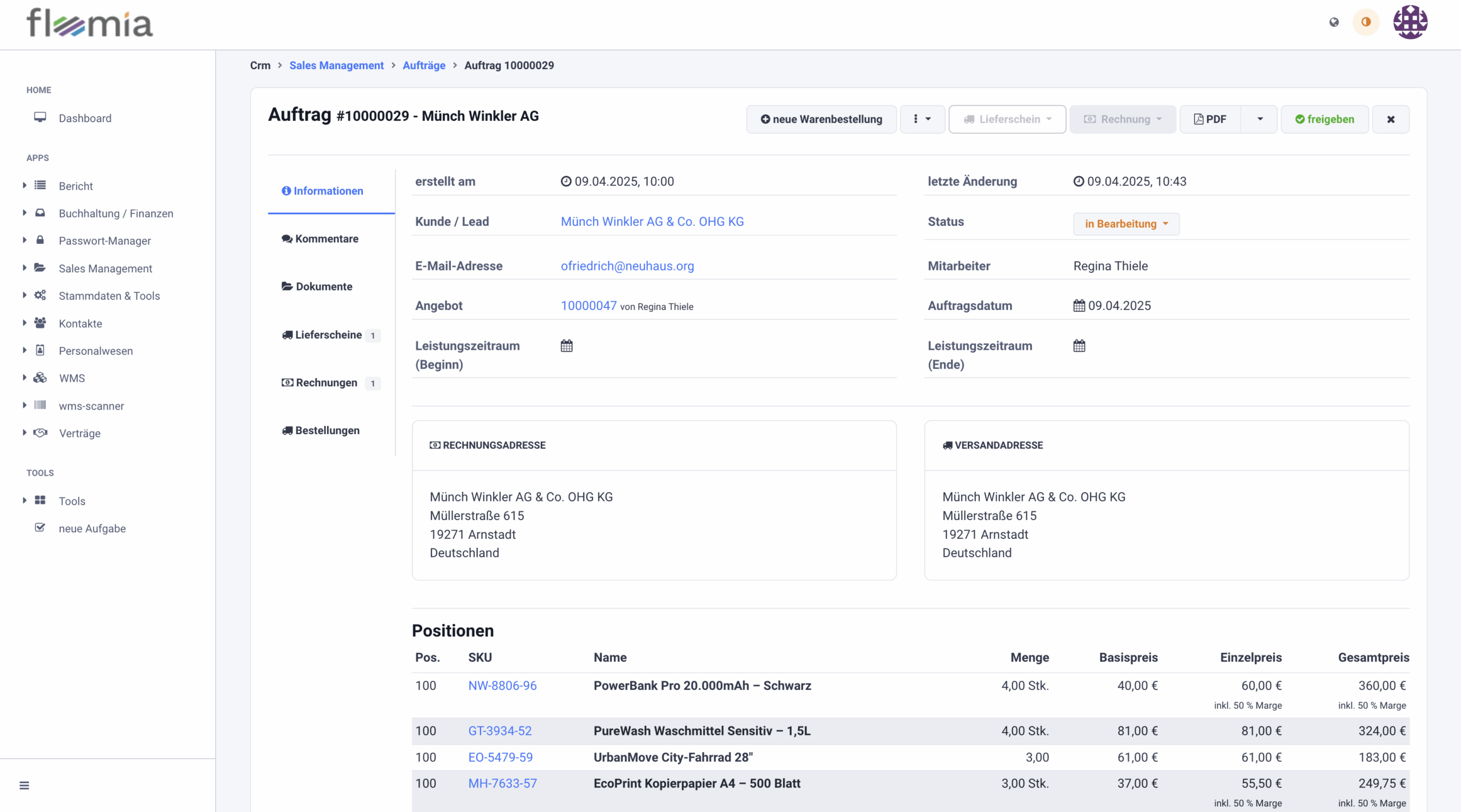Click the hamburger menu icon at sidebar bottom

[24, 785]
